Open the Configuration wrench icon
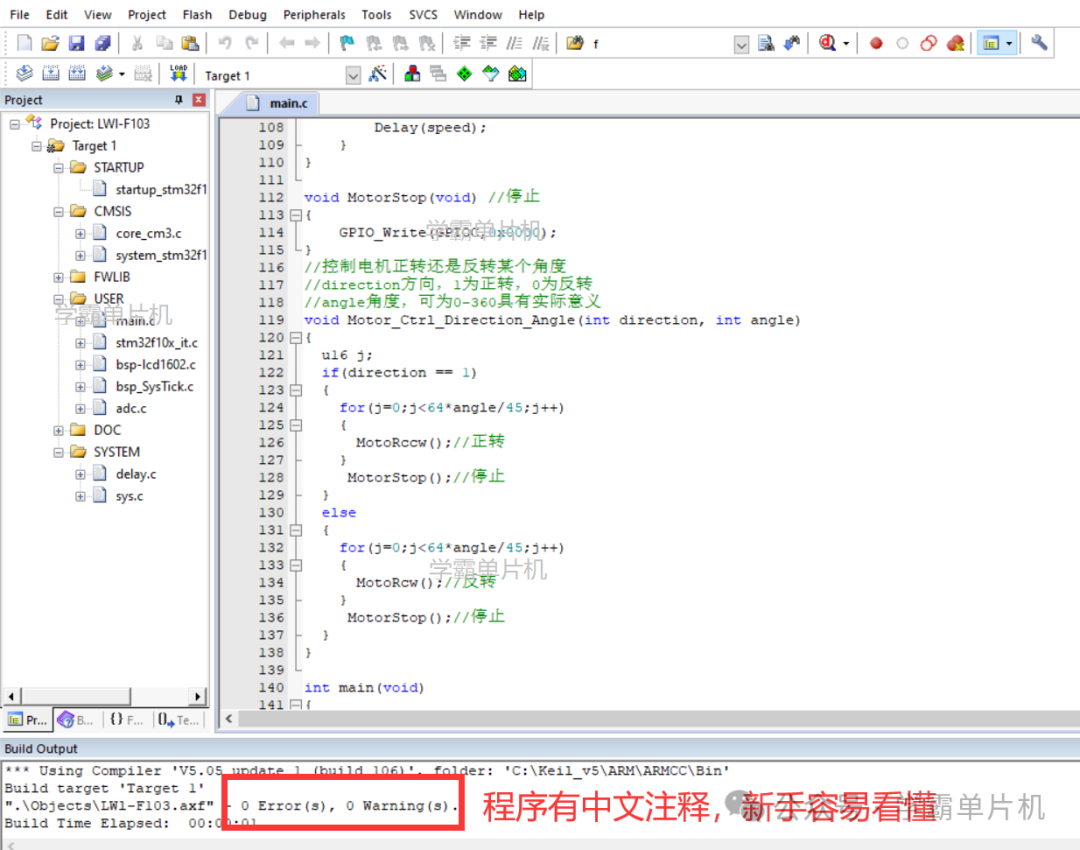The image size is (1080, 850). pos(1039,43)
